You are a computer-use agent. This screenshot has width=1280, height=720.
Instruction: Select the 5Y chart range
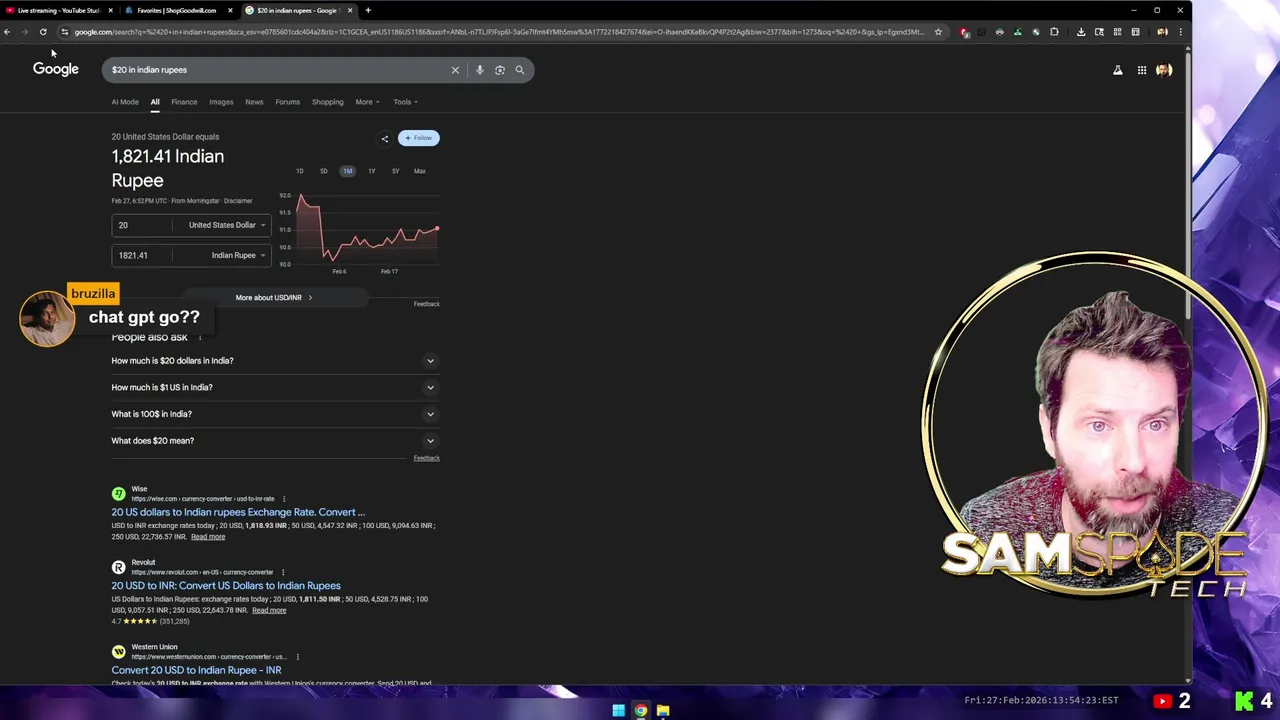point(395,171)
